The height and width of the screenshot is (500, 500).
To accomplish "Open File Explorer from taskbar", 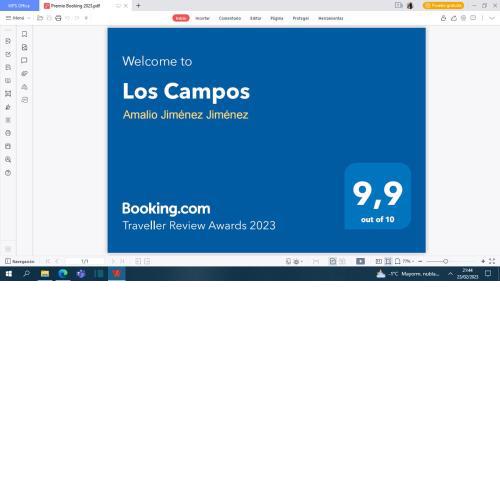I will [45, 274].
